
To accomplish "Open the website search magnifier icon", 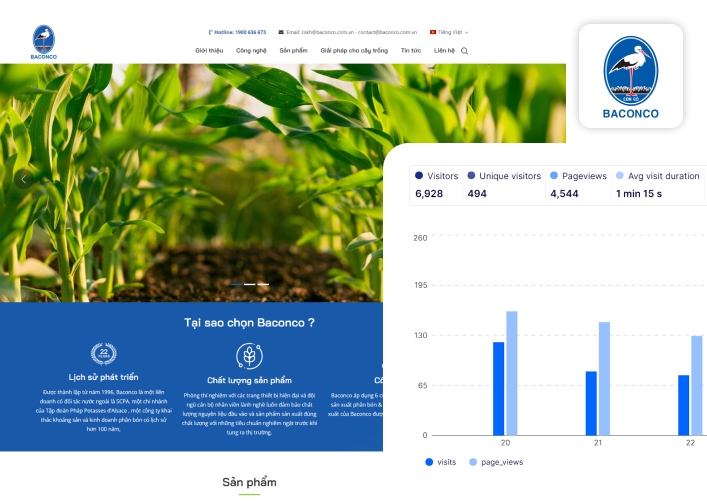I will (x=464, y=50).
